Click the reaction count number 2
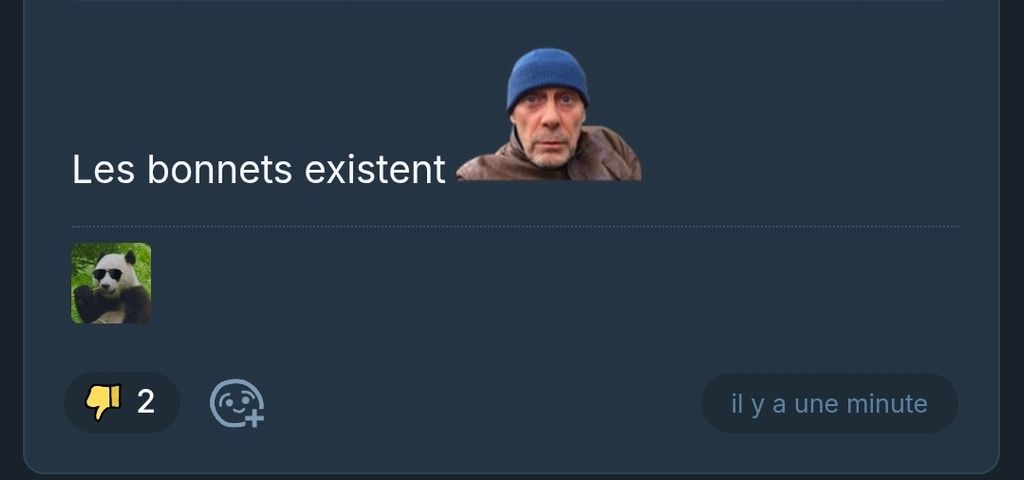 [146, 402]
